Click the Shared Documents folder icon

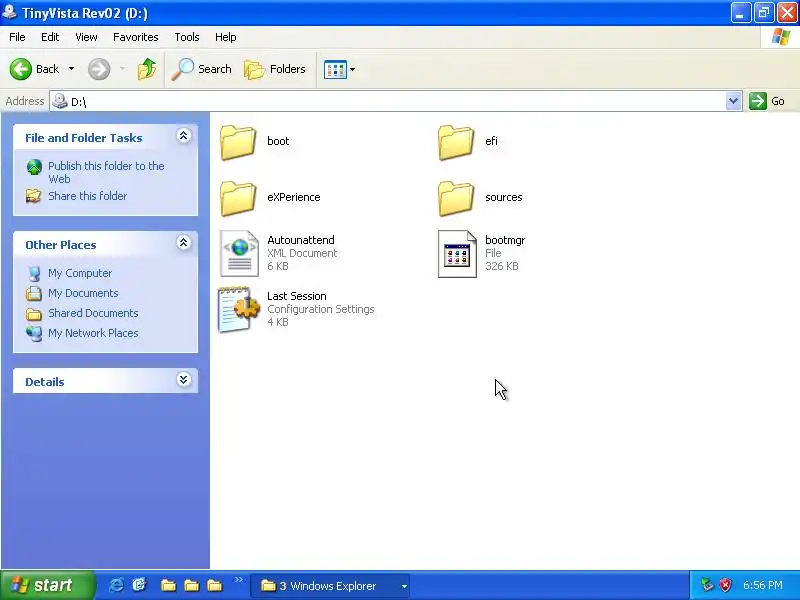click(34, 314)
